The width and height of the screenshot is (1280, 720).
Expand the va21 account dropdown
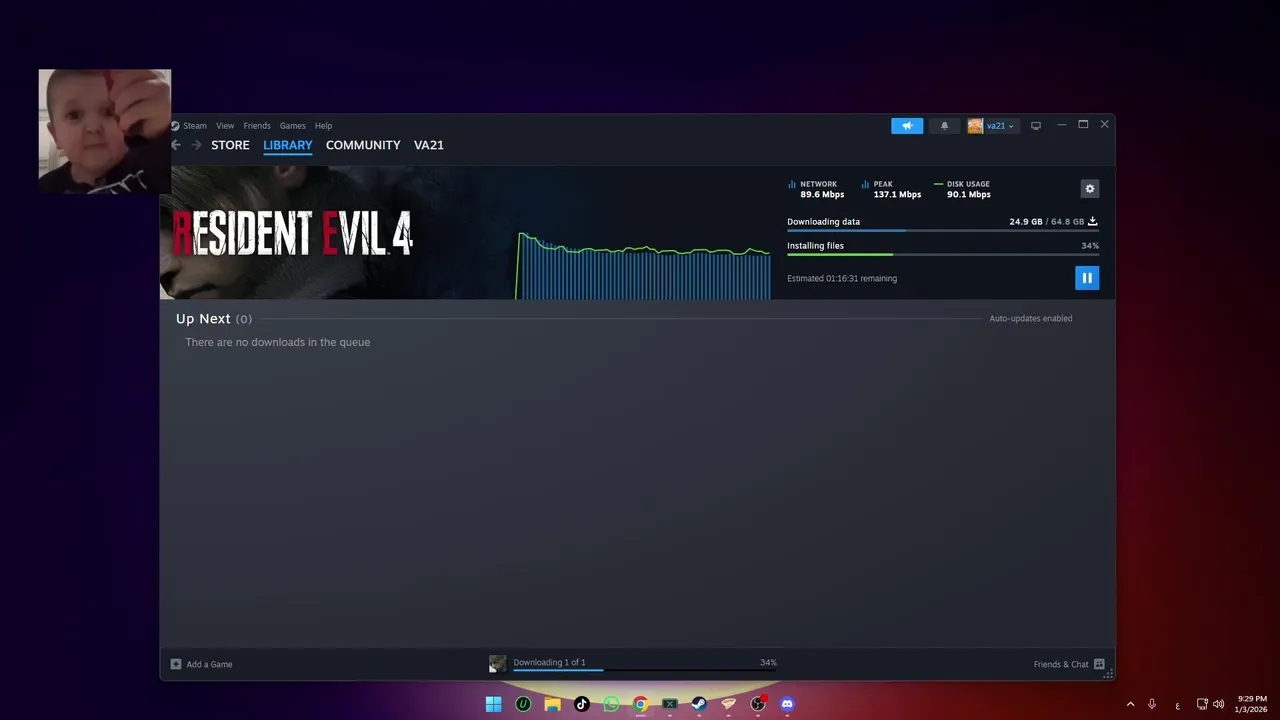(x=1000, y=126)
